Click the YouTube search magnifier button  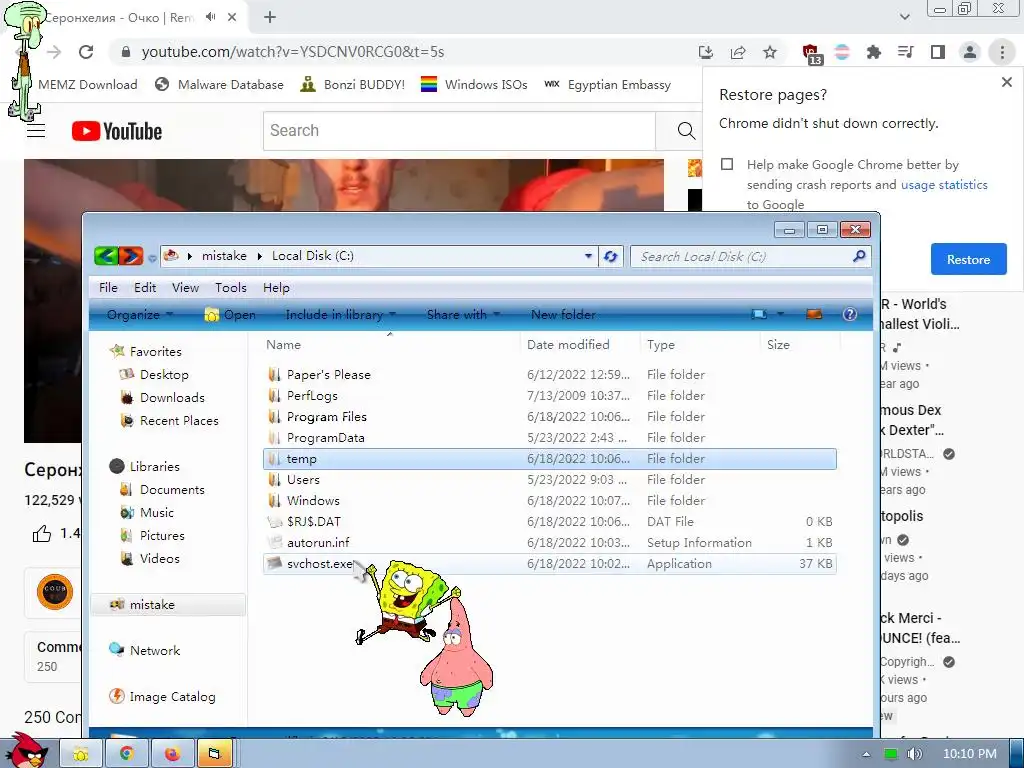coord(686,131)
